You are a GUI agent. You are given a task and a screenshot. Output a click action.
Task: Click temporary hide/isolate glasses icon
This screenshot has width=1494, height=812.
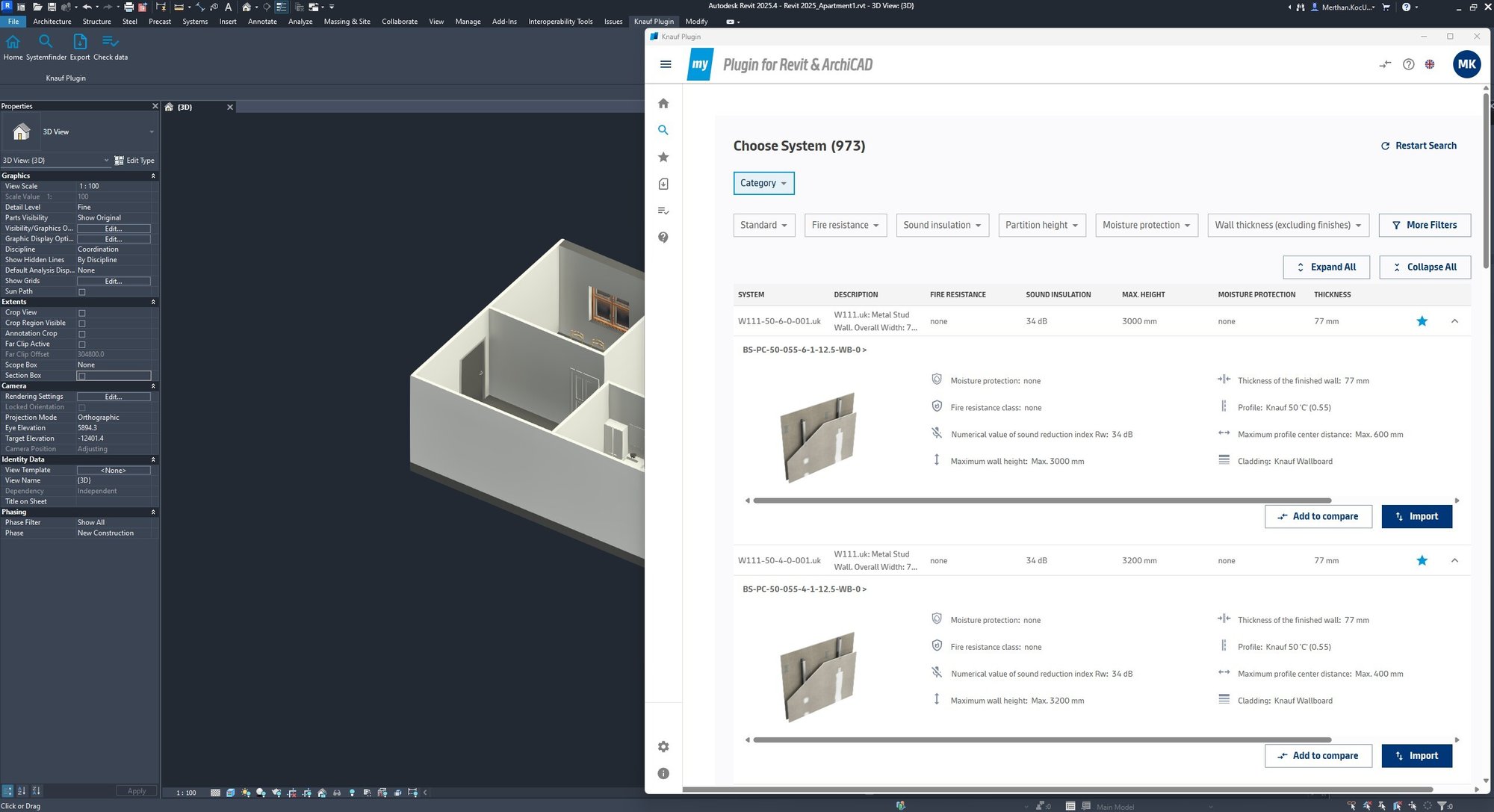tap(337, 793)
